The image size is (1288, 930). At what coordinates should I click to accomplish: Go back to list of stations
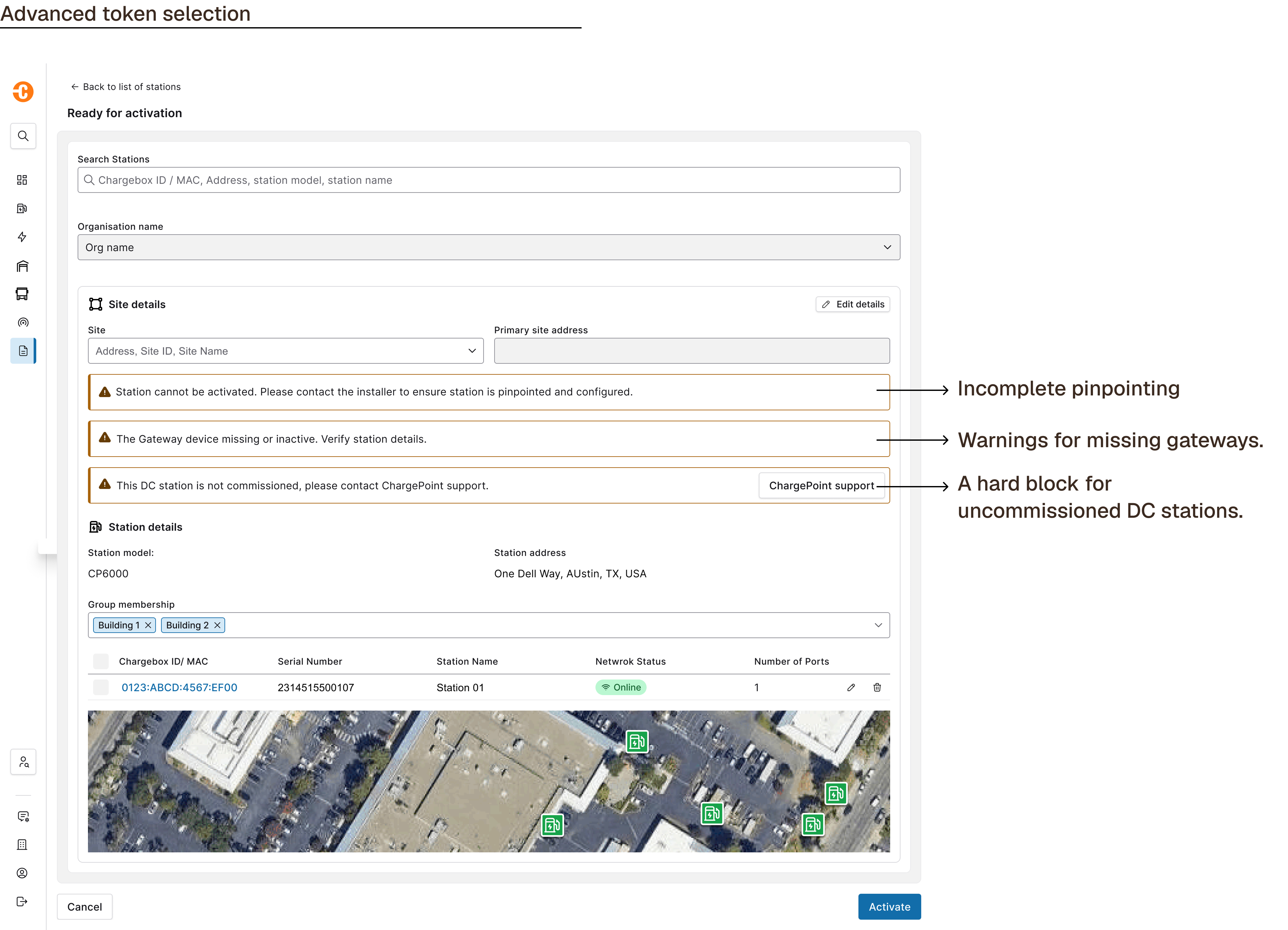[x=126, y=87]
